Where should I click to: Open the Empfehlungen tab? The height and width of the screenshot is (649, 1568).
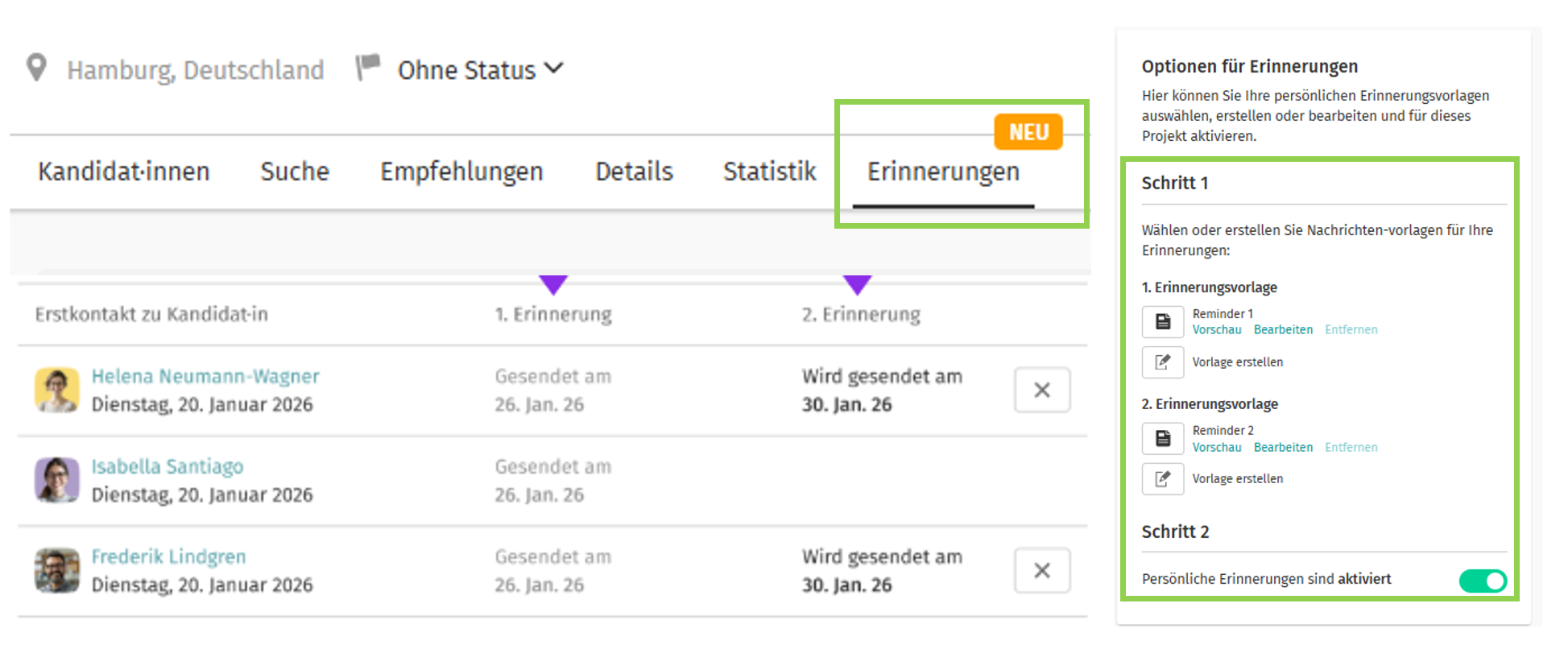tap(461, 172)
